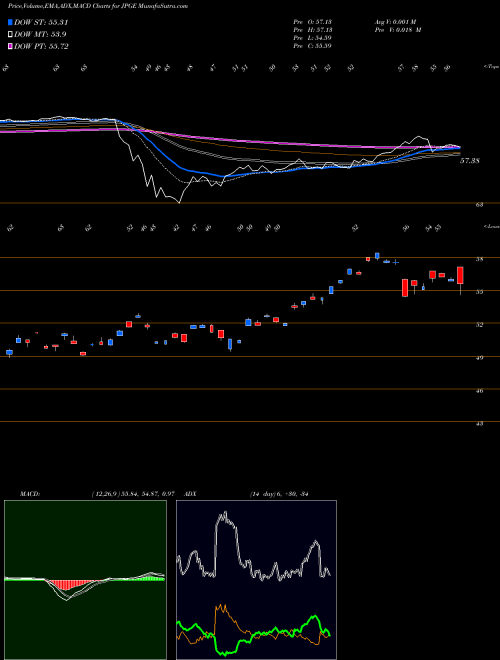The height and width of the screenshot is (660, 500).
Task: Click the chart title mentioning MunafaSutra.com
Action: point(98,6)
